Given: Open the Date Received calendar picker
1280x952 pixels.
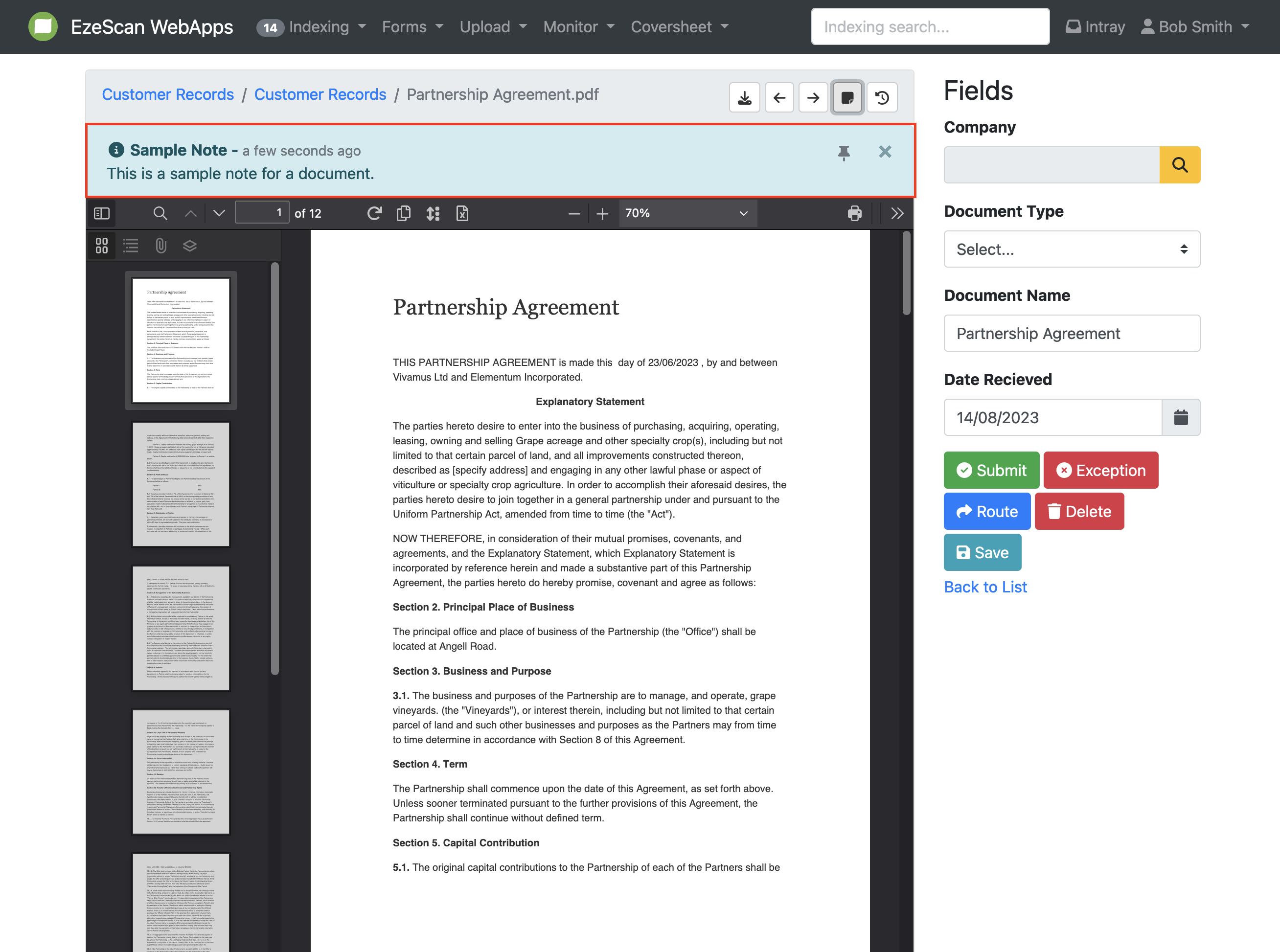Looking at the screenshot, I should 1180,417.
